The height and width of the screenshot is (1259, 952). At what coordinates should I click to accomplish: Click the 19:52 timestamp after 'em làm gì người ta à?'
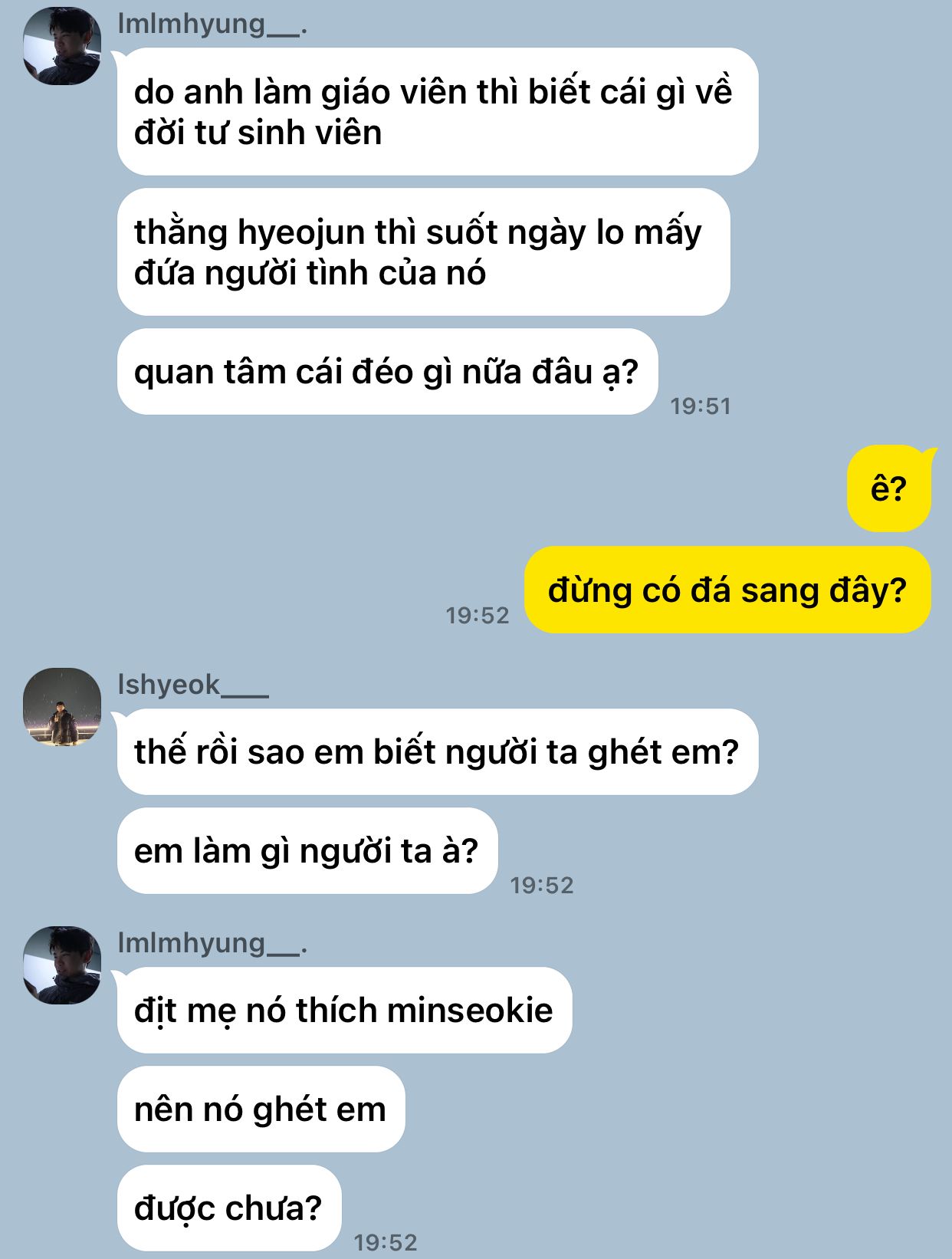click(542, 885)
